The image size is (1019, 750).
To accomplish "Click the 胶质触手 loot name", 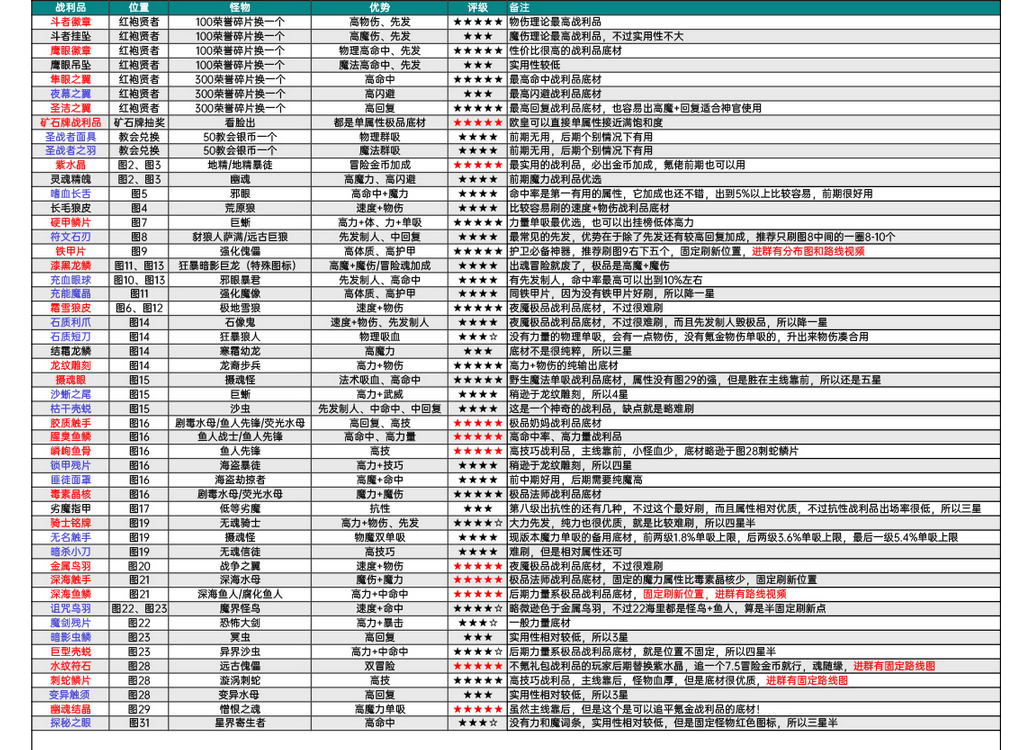I will [70, 422].
